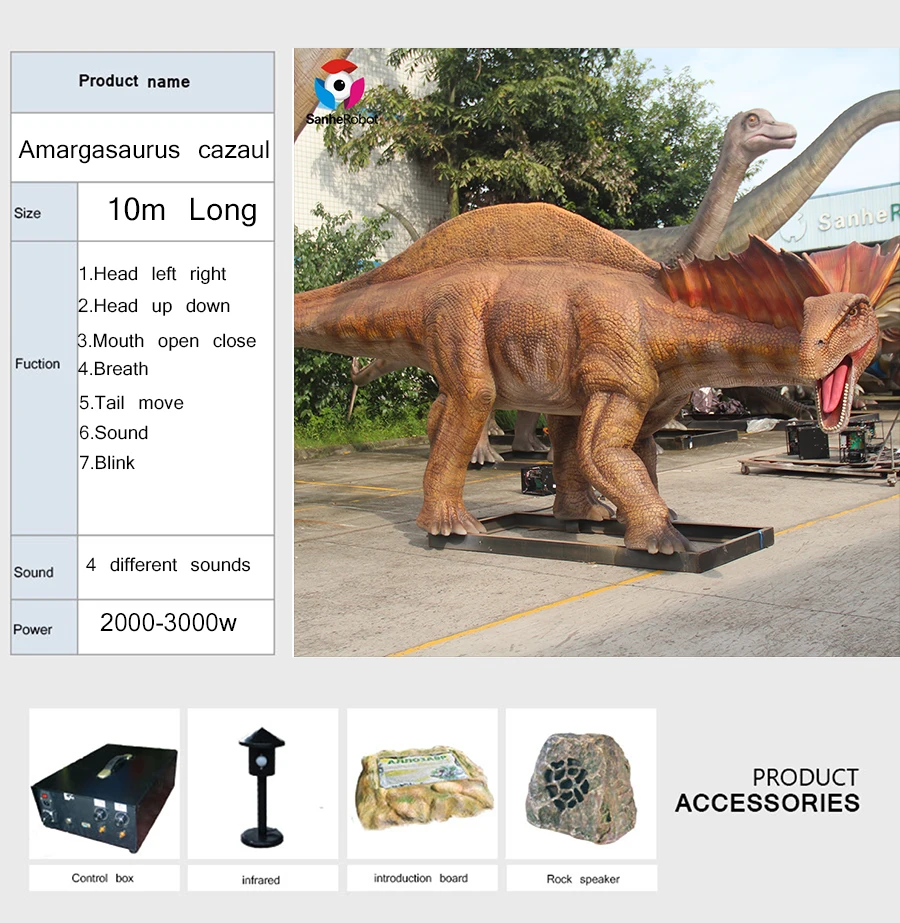Select the "Amargasaurus cazaul" name cell

(x=144, y=150)
